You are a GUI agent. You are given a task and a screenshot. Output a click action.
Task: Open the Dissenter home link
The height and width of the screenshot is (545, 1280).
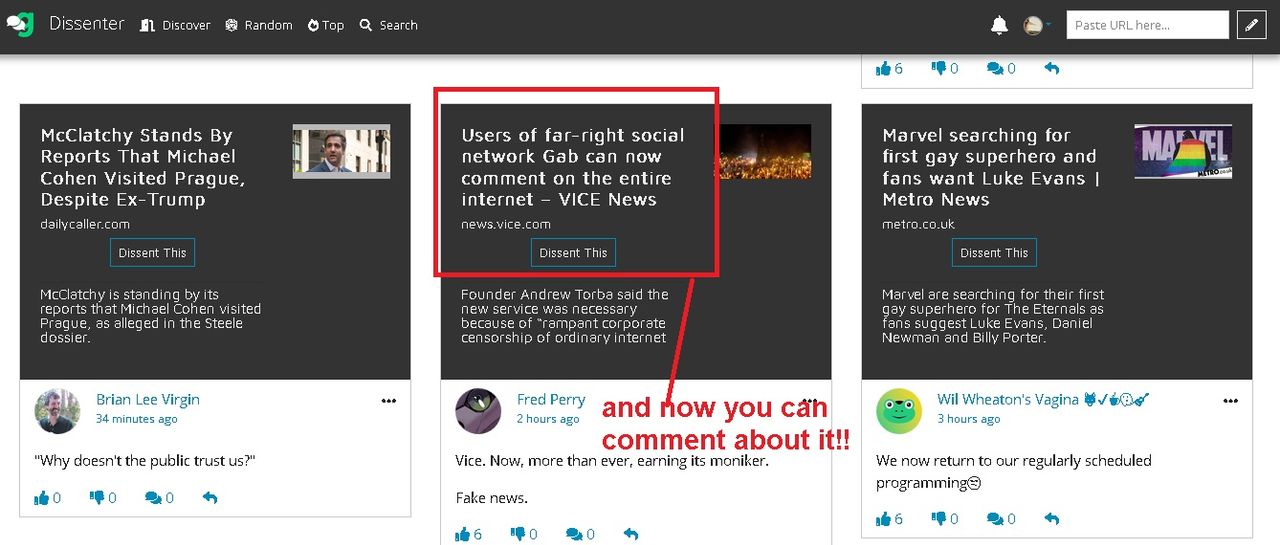point(87,23)
